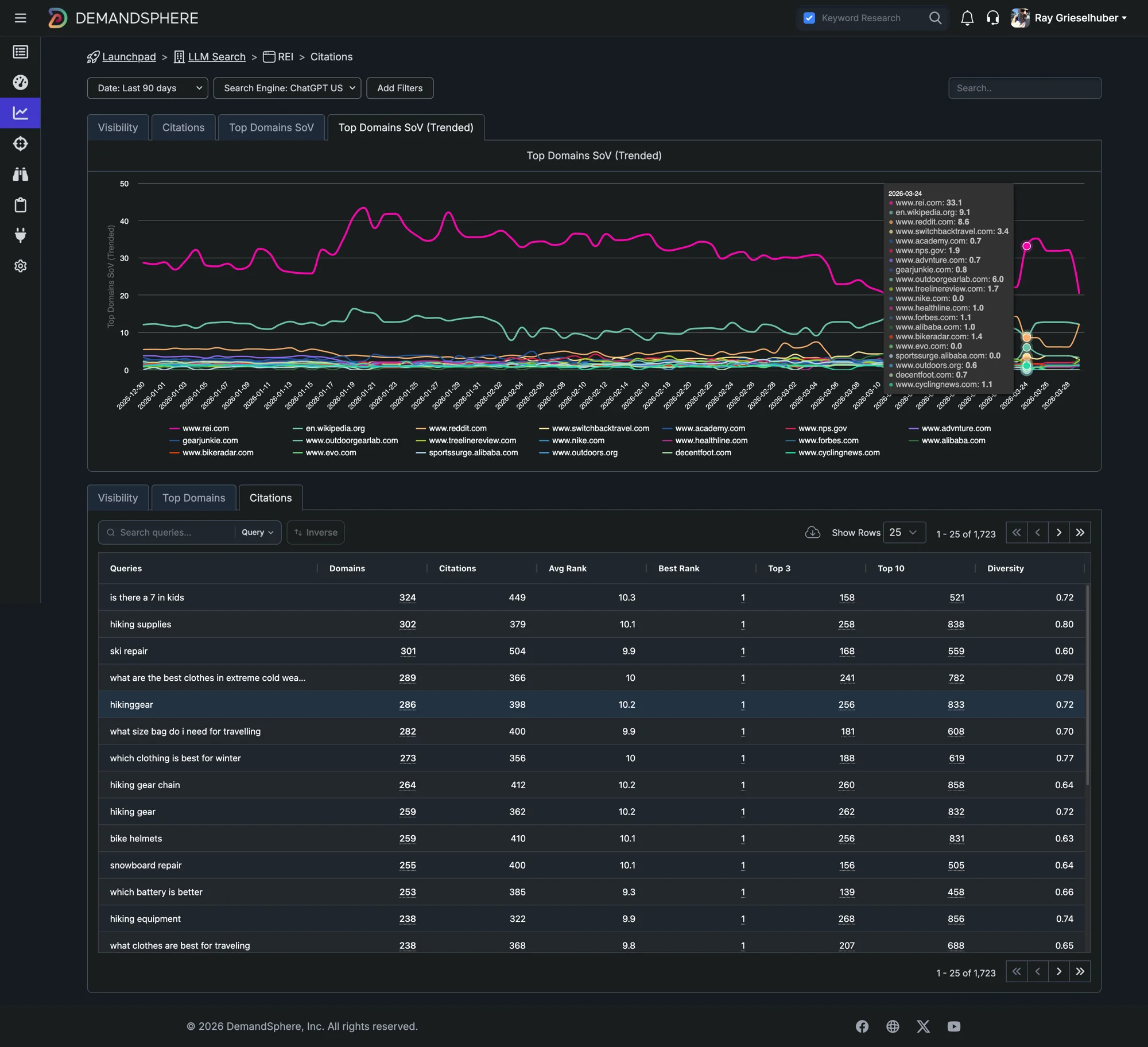Expand the Show Rows 25 dropdown

coord(904,533)
